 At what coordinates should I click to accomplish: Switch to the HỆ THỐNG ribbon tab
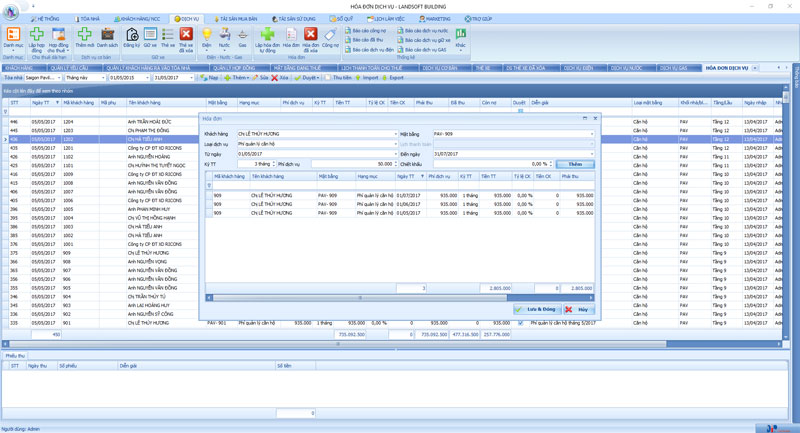45,19
